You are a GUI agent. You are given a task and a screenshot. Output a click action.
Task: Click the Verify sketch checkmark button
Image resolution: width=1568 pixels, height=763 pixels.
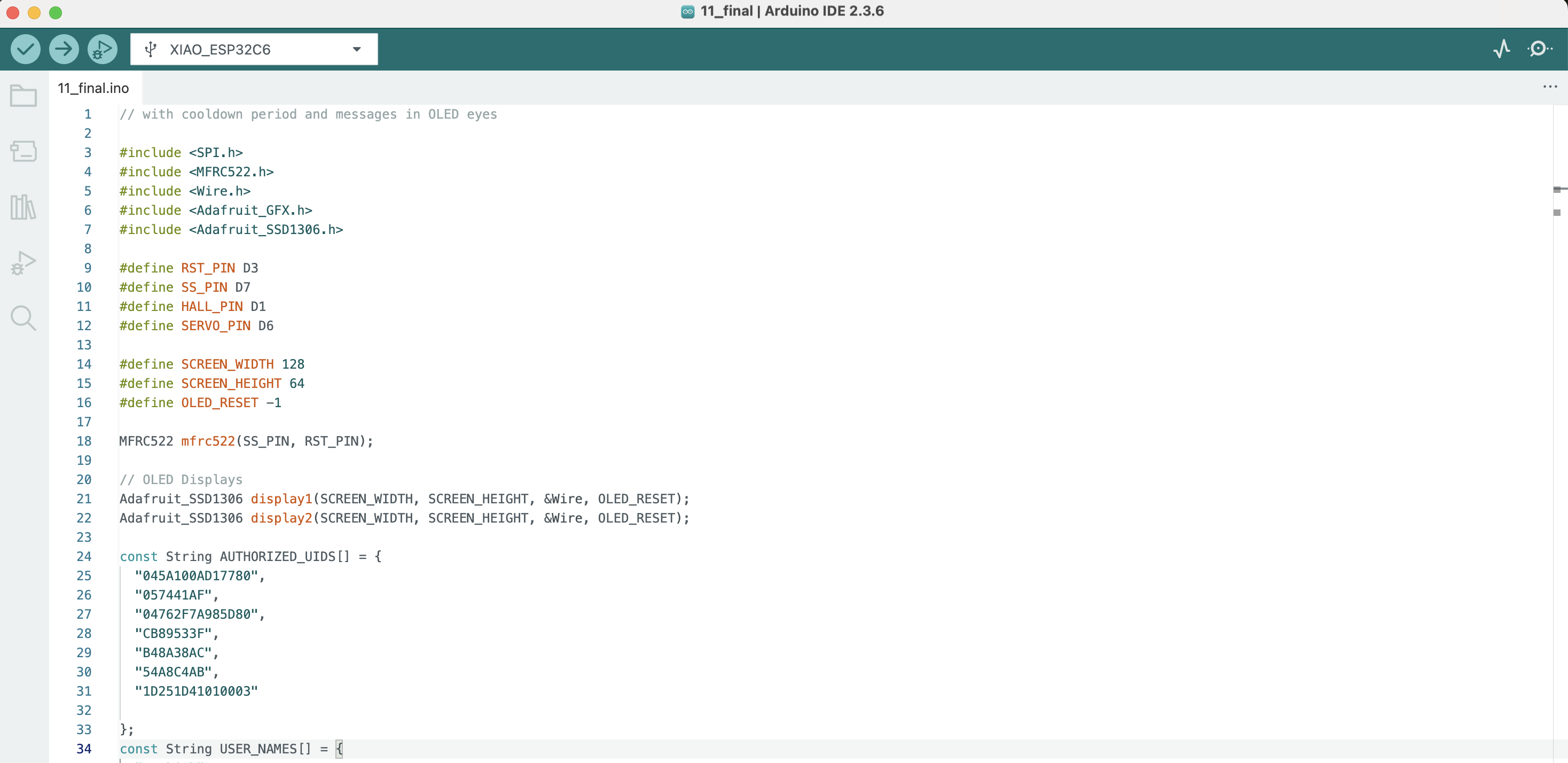(x=25, y=49)
